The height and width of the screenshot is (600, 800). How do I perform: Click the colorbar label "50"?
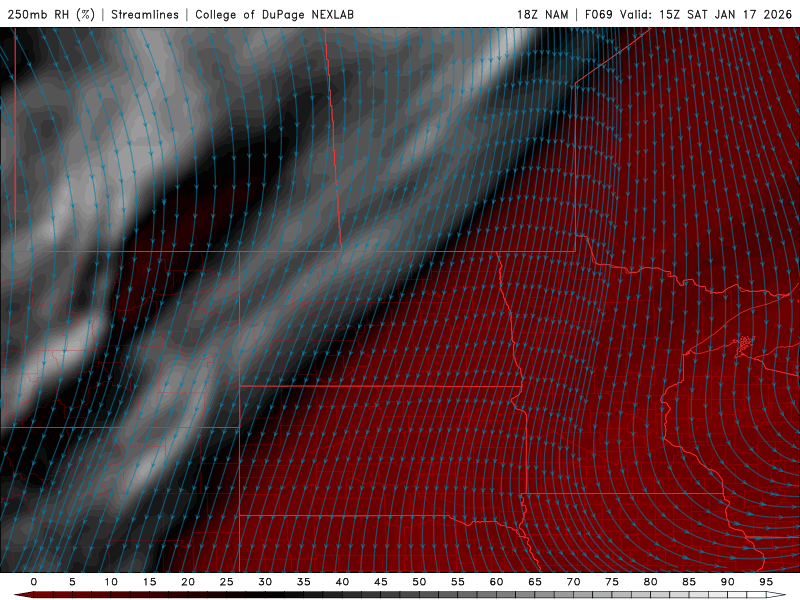tap(419, 582)
